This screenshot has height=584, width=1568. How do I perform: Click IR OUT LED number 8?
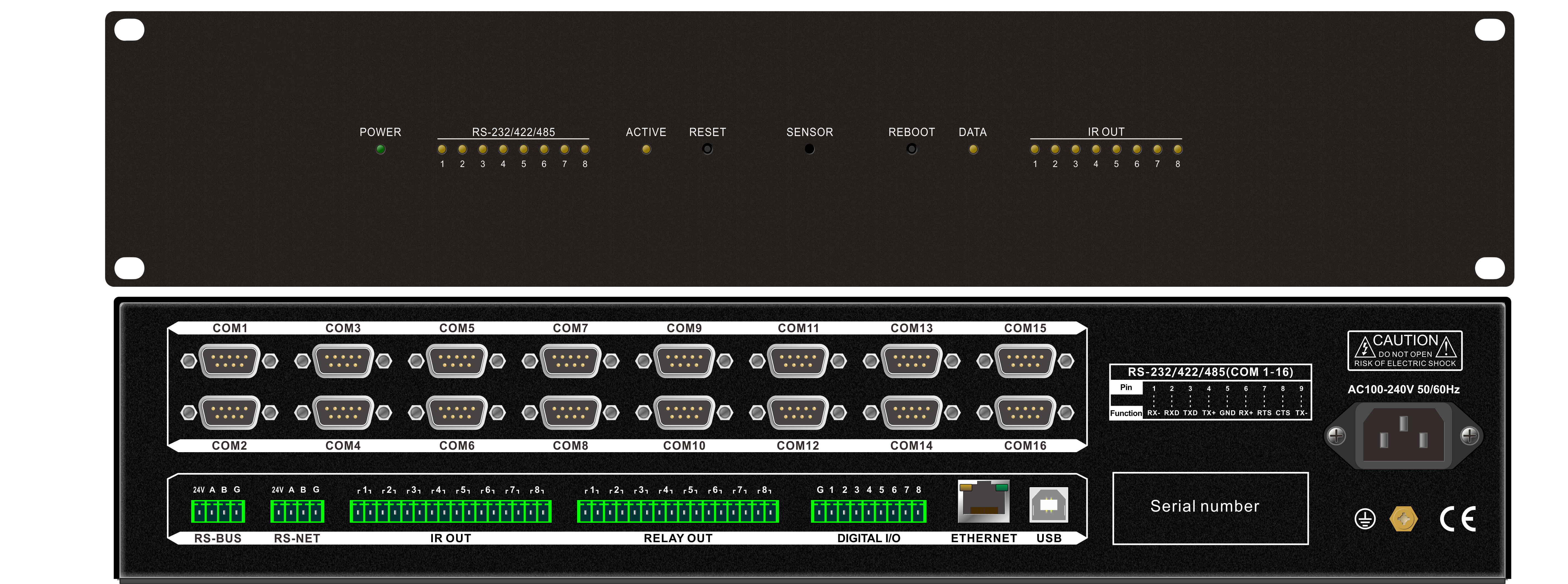point(1178,149)
